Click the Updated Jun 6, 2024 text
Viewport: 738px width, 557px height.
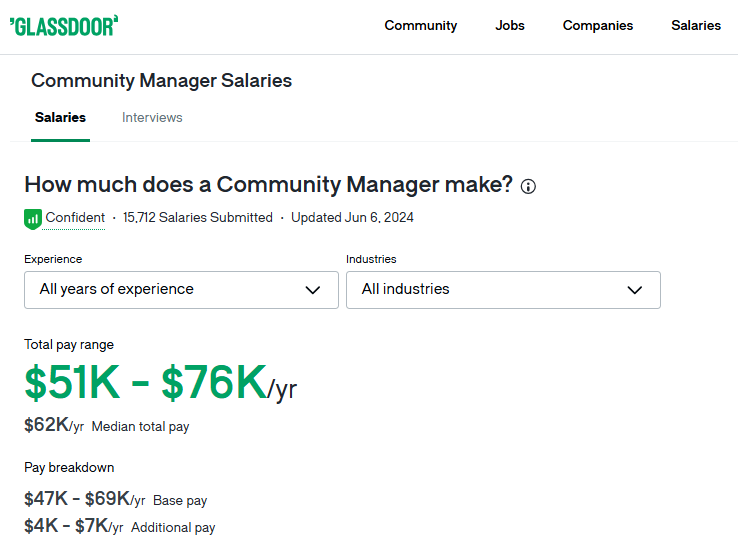tap(352, 218)
